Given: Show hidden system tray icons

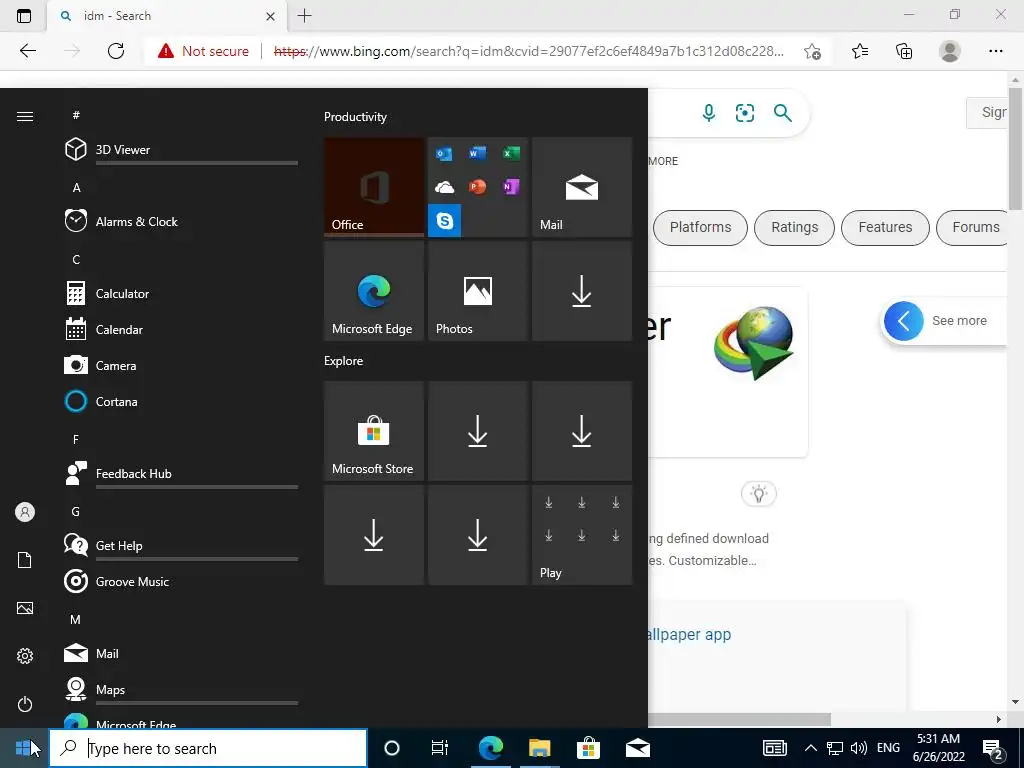Looking at the screenshot, I should (x=810, y=748).
